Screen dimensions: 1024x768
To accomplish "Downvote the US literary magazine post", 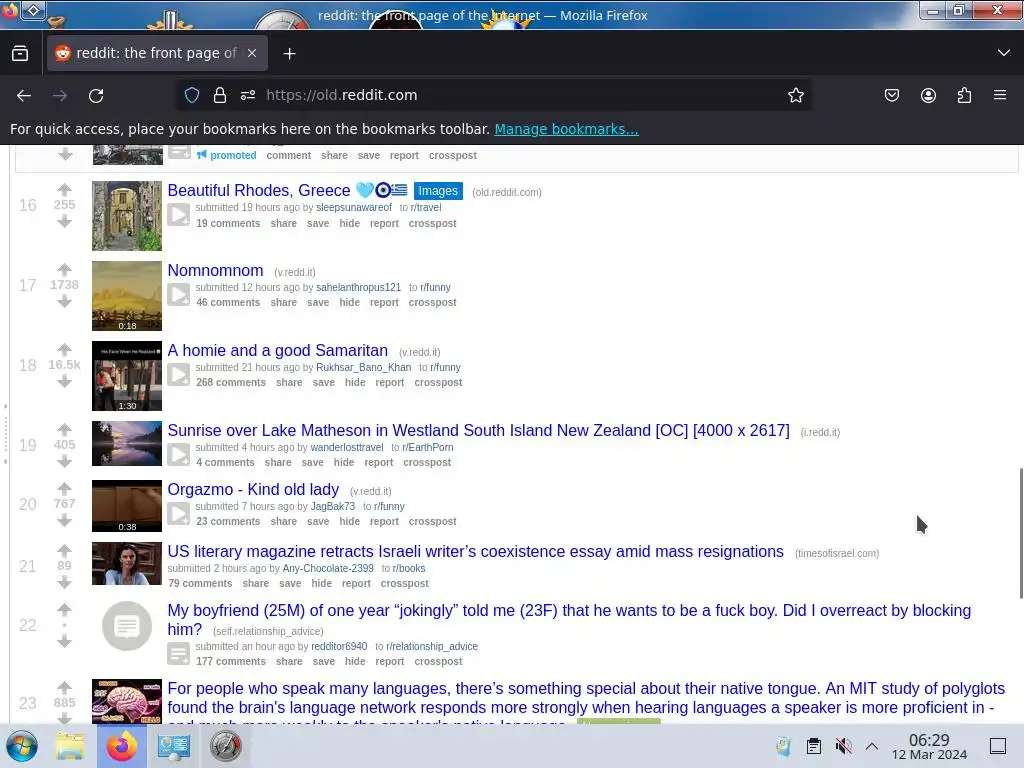I will (64, 582).
